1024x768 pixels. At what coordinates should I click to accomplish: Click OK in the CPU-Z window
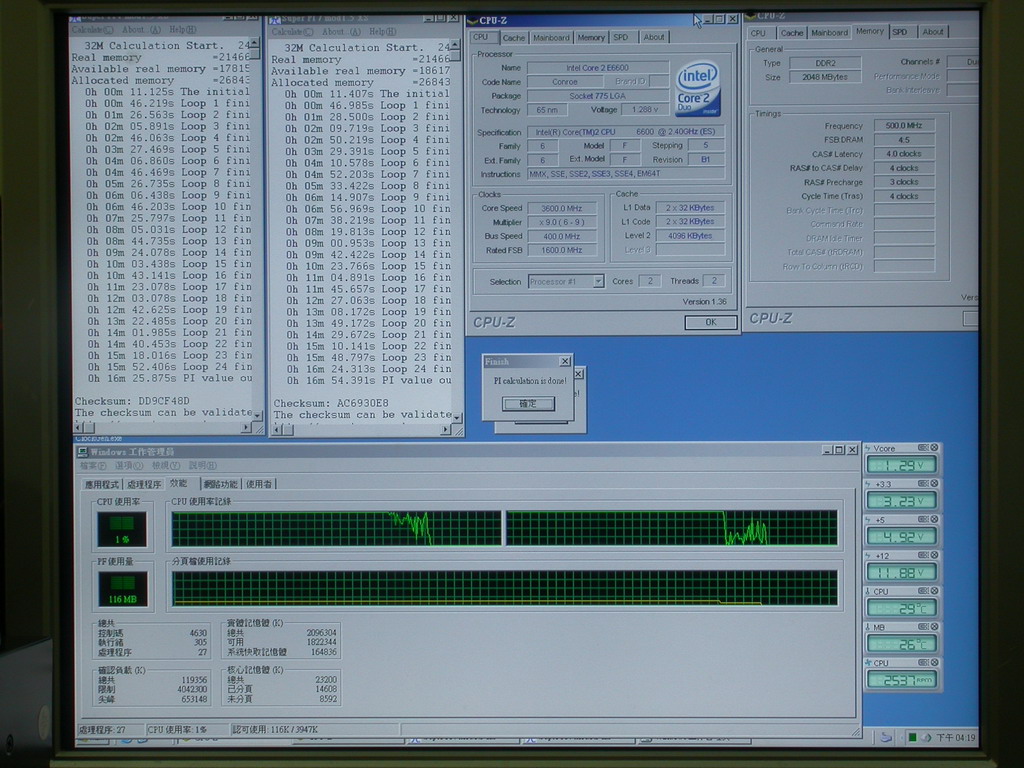[711, 322]
